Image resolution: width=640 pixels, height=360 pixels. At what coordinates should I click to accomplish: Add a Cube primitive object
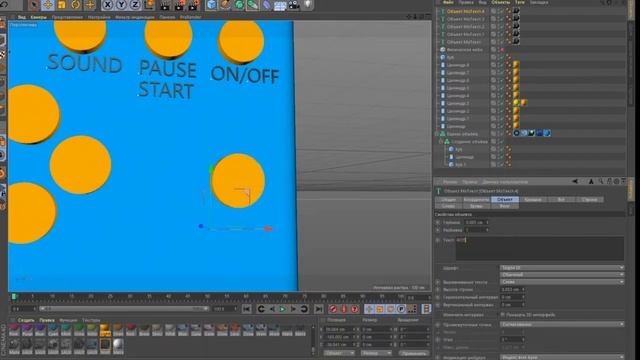pos(211,5)
